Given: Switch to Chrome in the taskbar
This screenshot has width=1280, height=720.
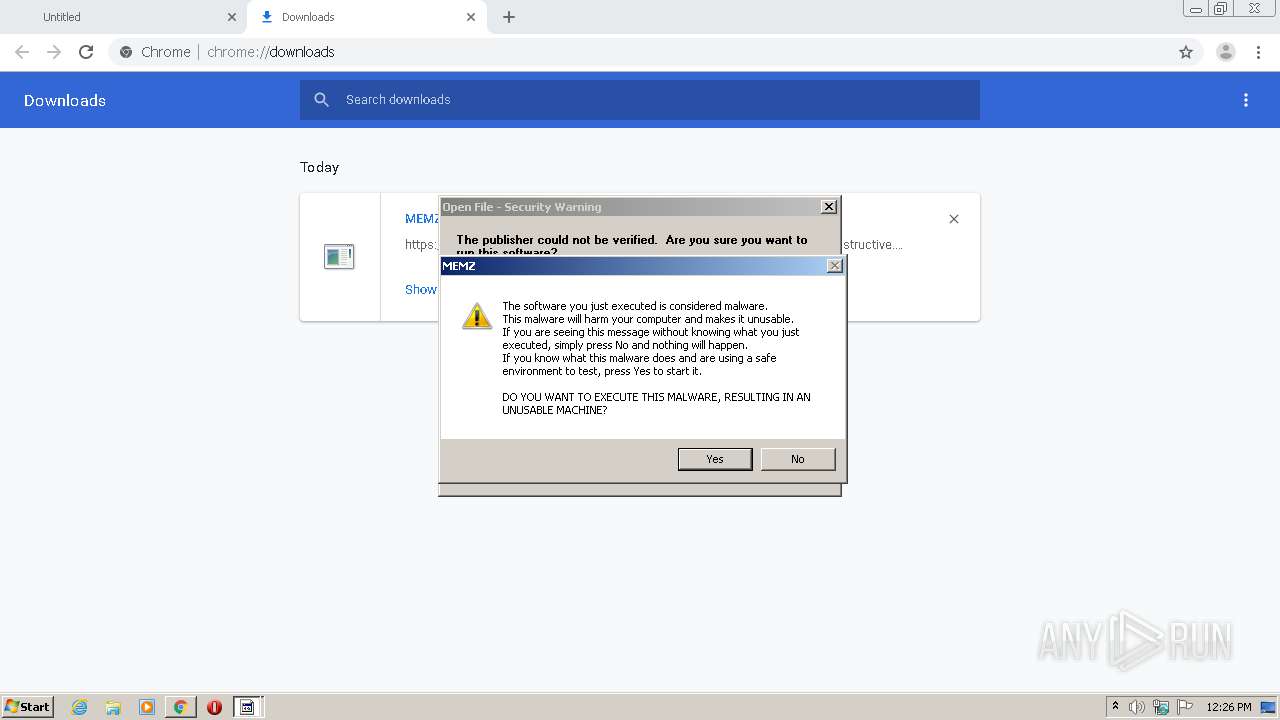Looking at the screenshot, I should tap(181, 707).
